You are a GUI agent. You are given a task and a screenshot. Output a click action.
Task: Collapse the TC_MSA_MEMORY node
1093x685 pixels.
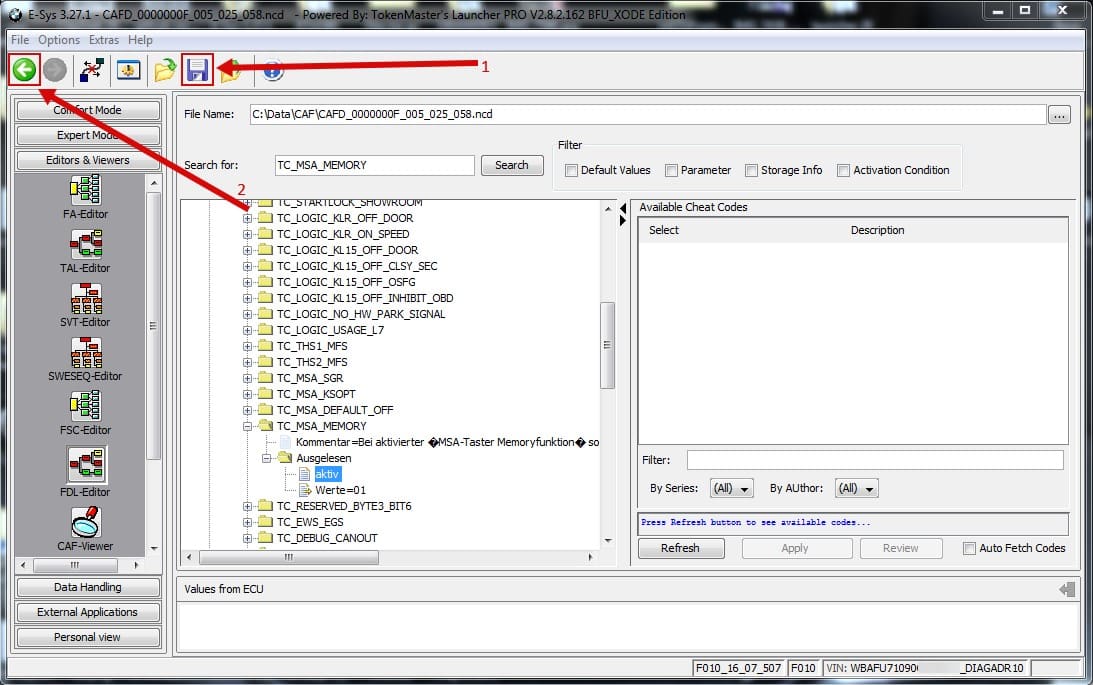pyautogui.click(x=247, y=426)
